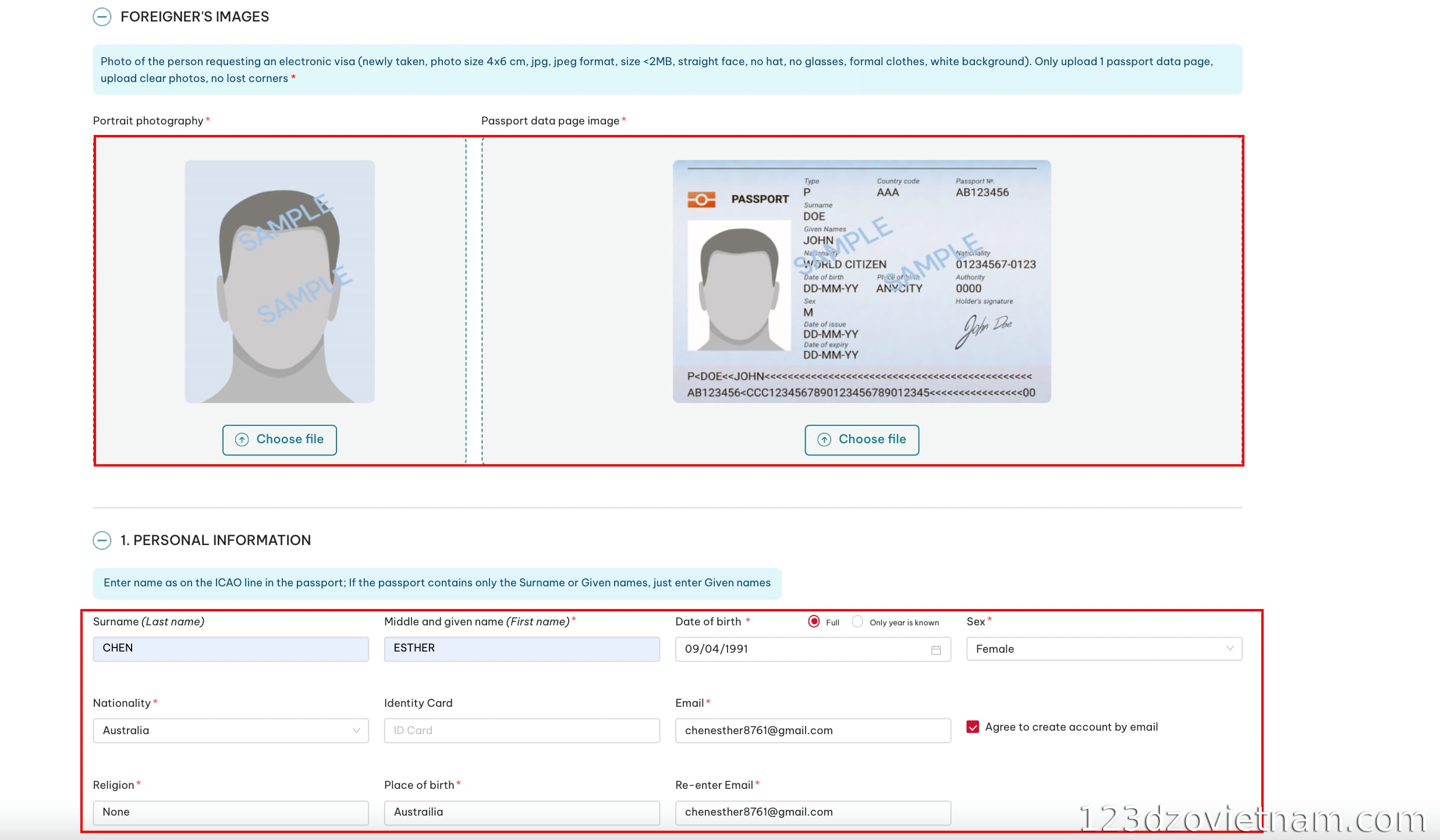Click the chevron arrow of Sex dropdown
1440x840 pixels.
(x=1229, y=649)
